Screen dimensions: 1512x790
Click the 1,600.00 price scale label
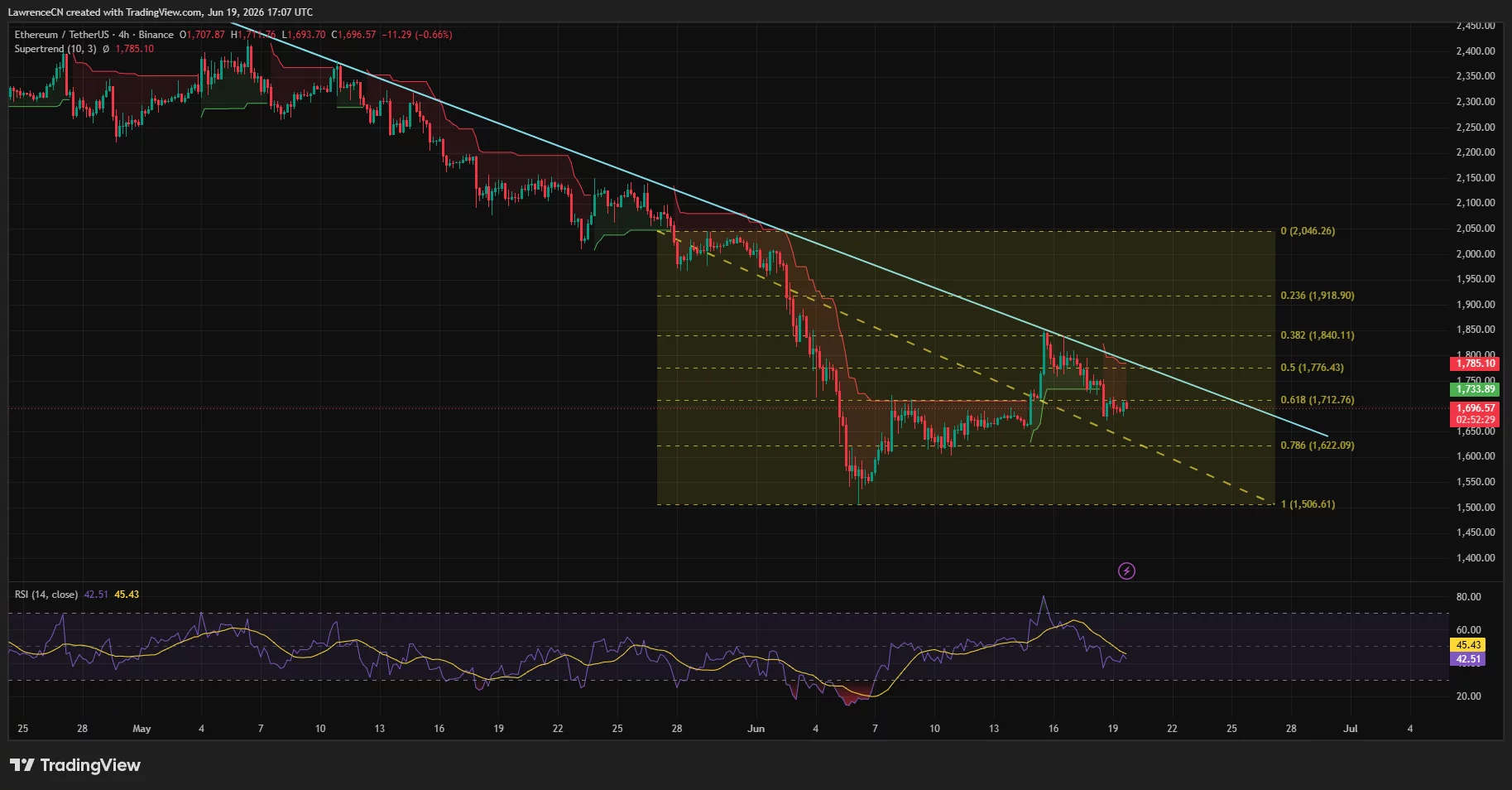(1476, 456)
